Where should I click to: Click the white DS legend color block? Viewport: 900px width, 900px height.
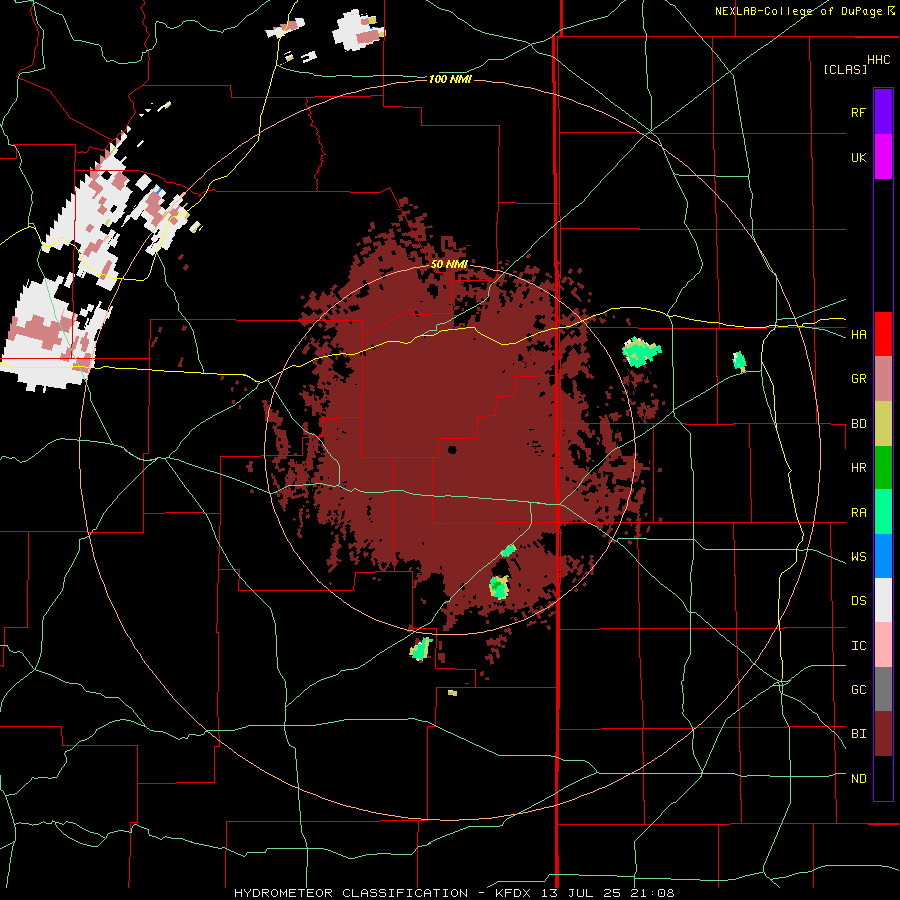883,600
